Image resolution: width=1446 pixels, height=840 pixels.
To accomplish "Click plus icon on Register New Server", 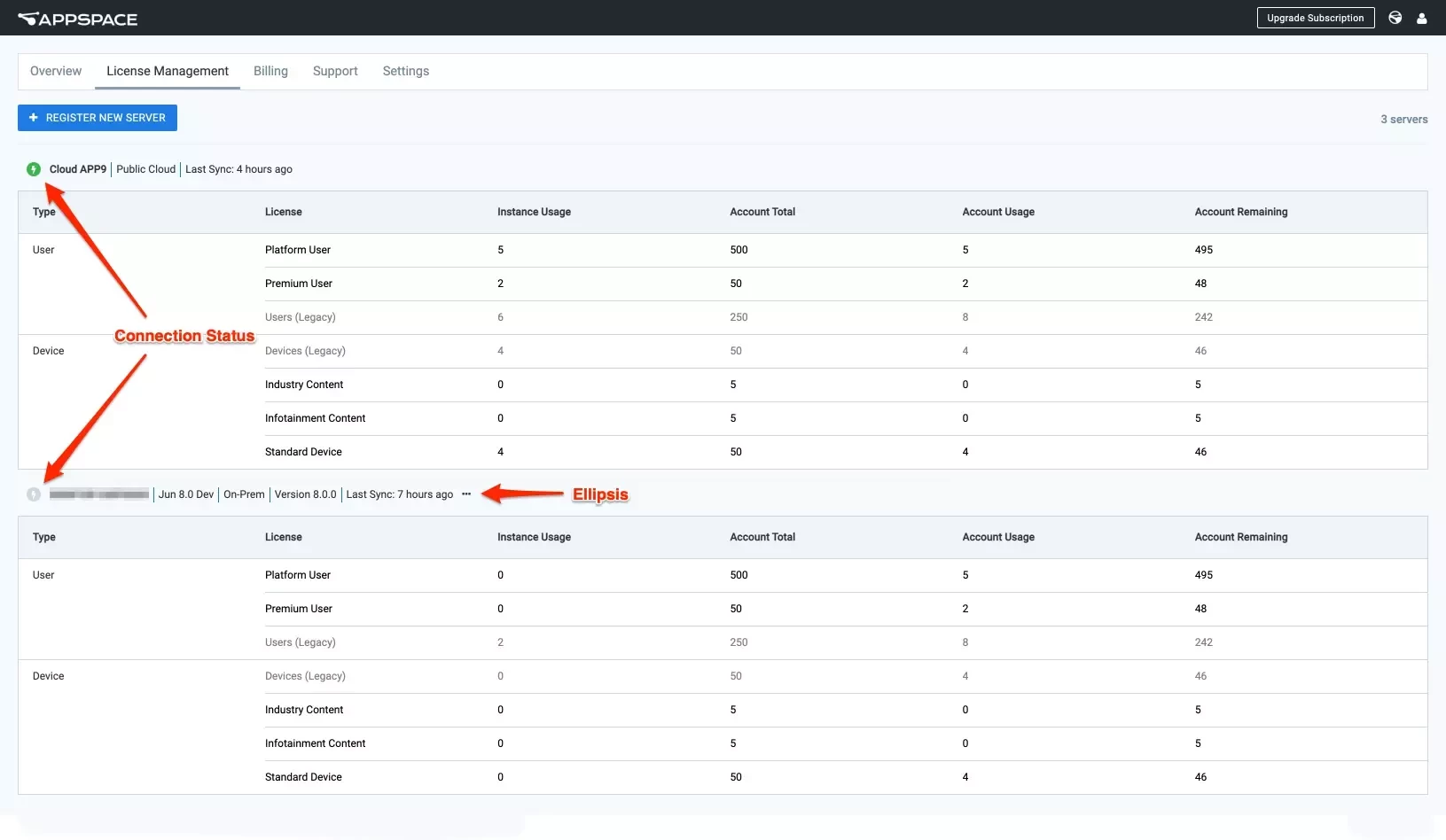I will click(34, 118).
